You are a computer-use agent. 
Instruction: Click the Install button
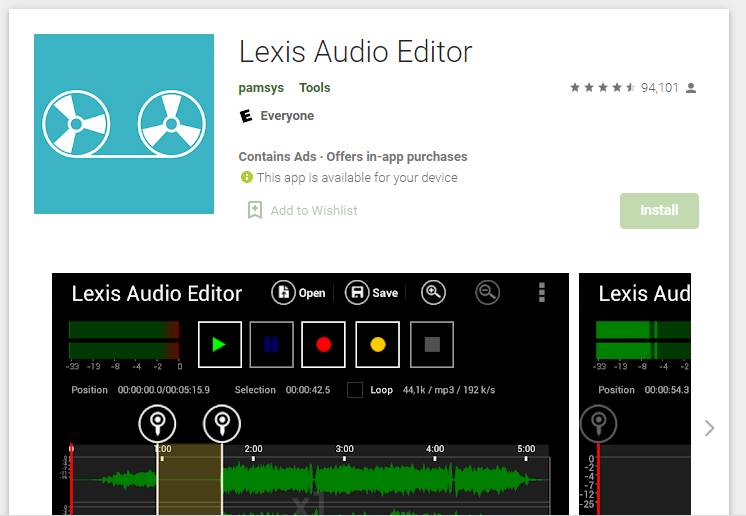click(x=659, y=211)
